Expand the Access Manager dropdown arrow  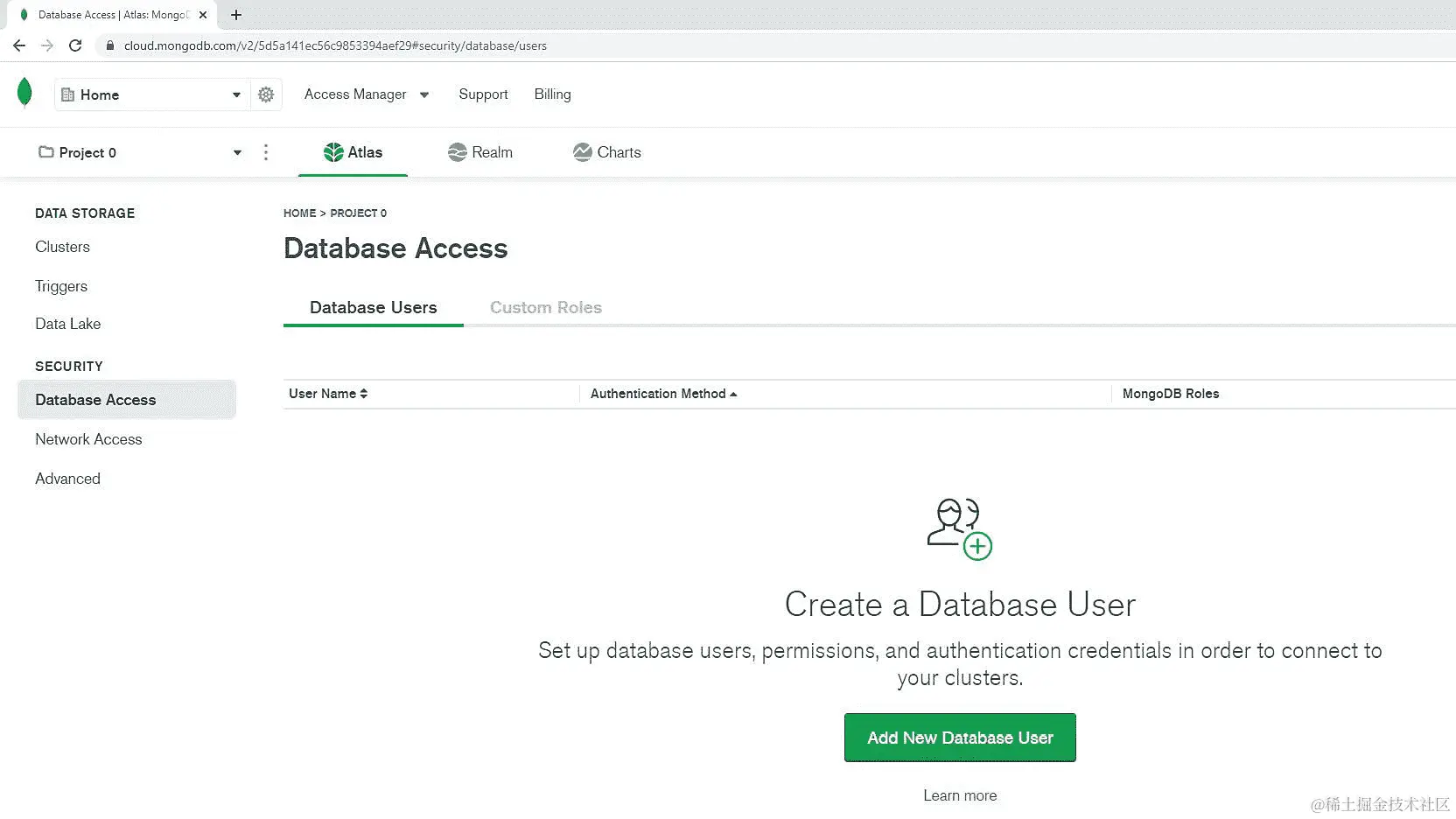click(x=424, y=94)
